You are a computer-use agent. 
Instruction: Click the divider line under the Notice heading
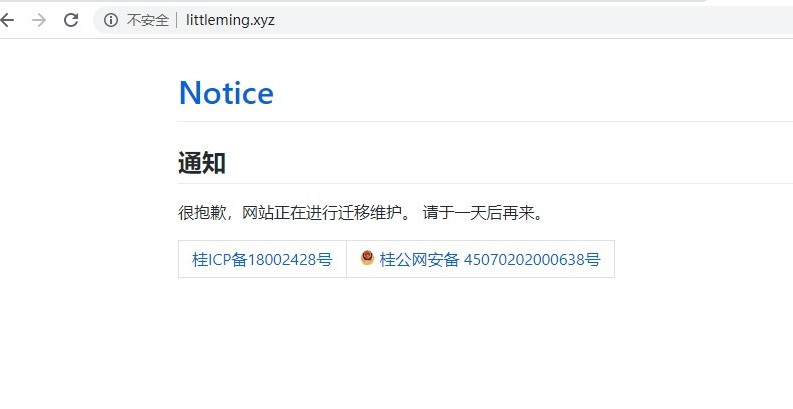point(486,122)
